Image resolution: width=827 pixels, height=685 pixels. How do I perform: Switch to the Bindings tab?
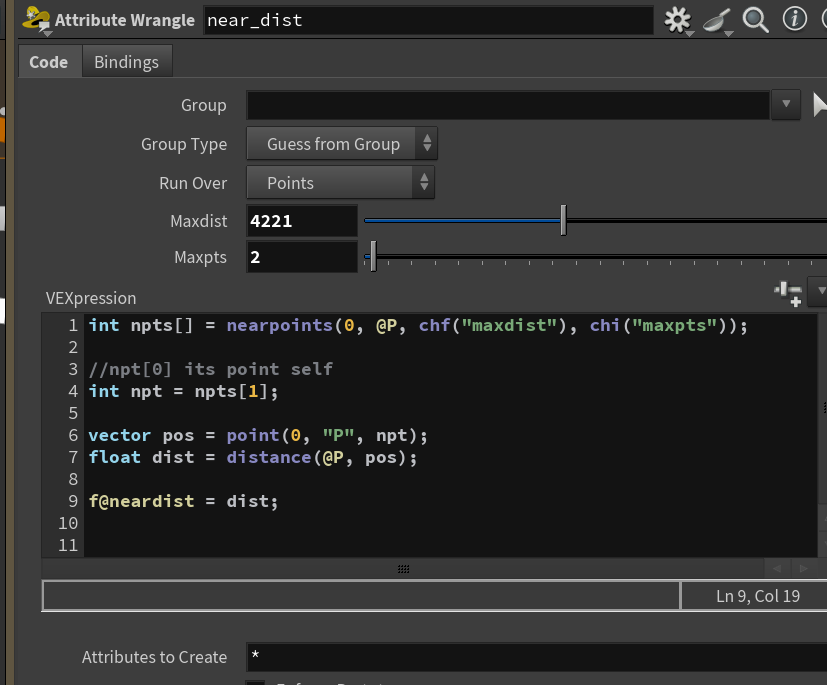[127, 62]
